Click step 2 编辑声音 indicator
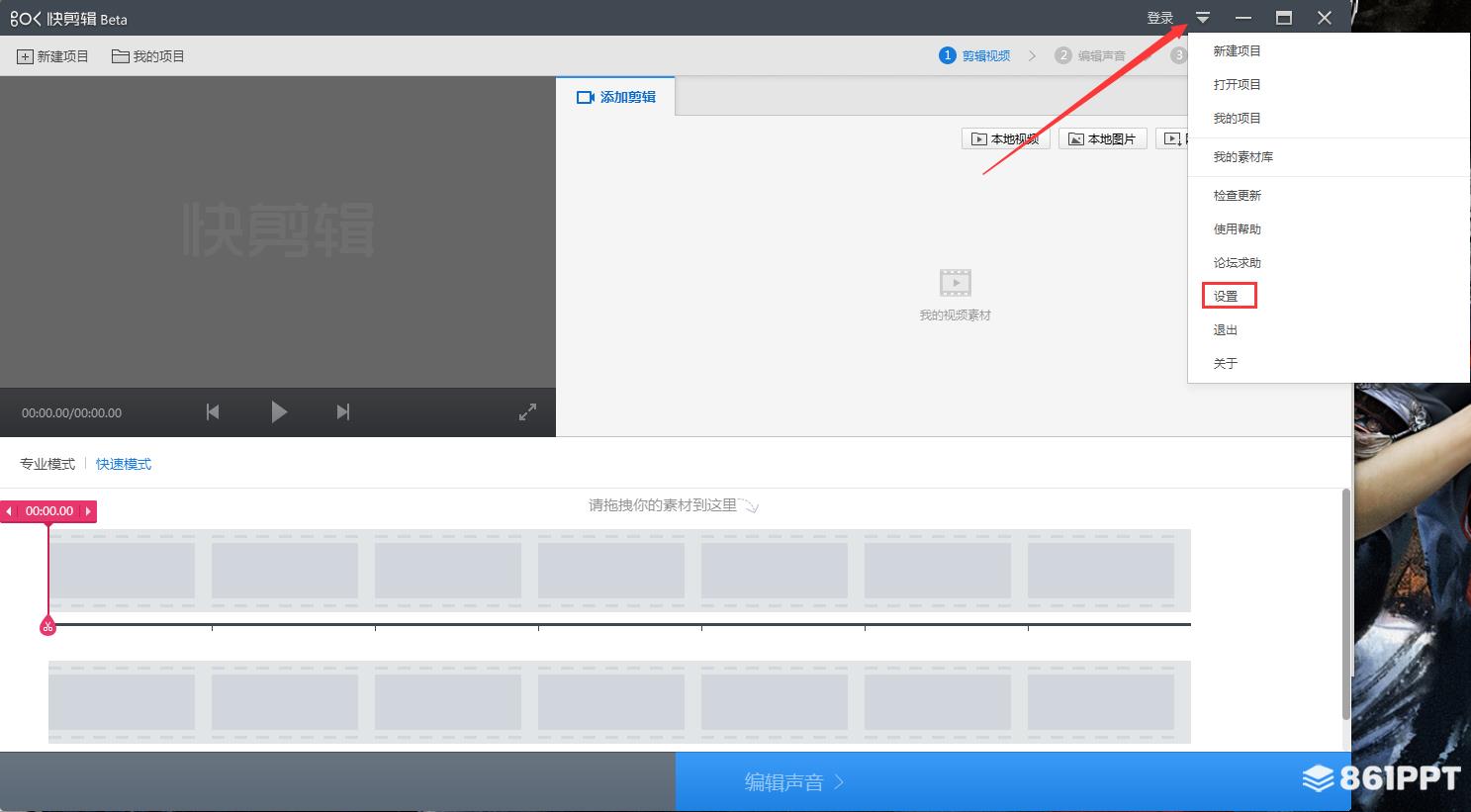This screenshot has width=1471, height=812. coord(1090,55)
